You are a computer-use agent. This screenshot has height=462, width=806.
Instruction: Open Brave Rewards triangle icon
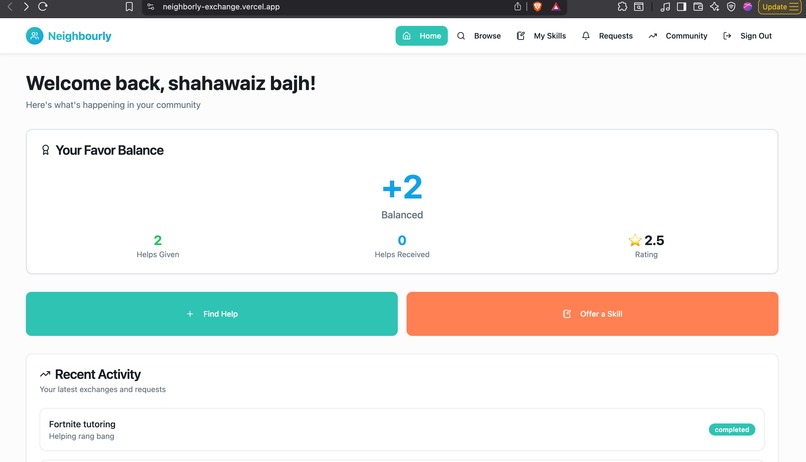[x=556, y=7]
